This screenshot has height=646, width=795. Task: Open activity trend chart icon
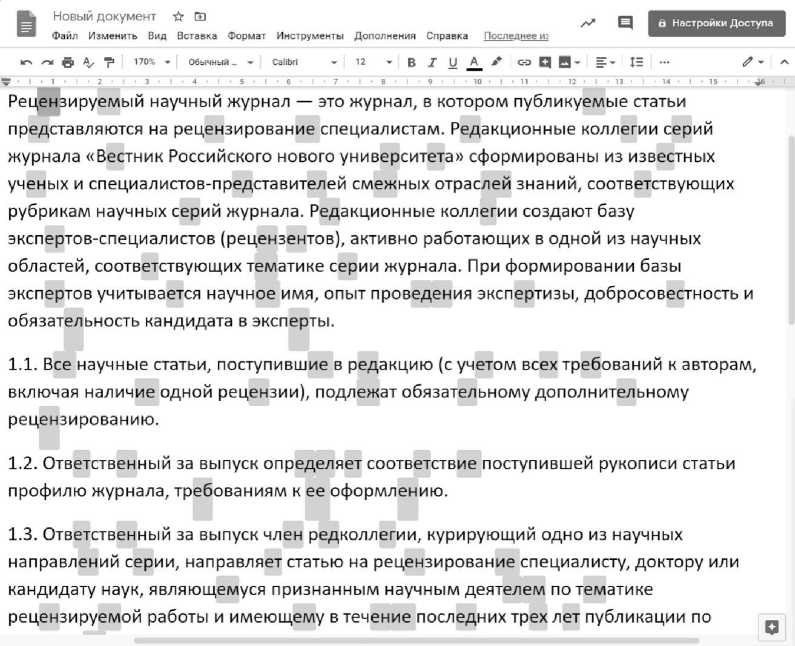click(x=588, y=23)
